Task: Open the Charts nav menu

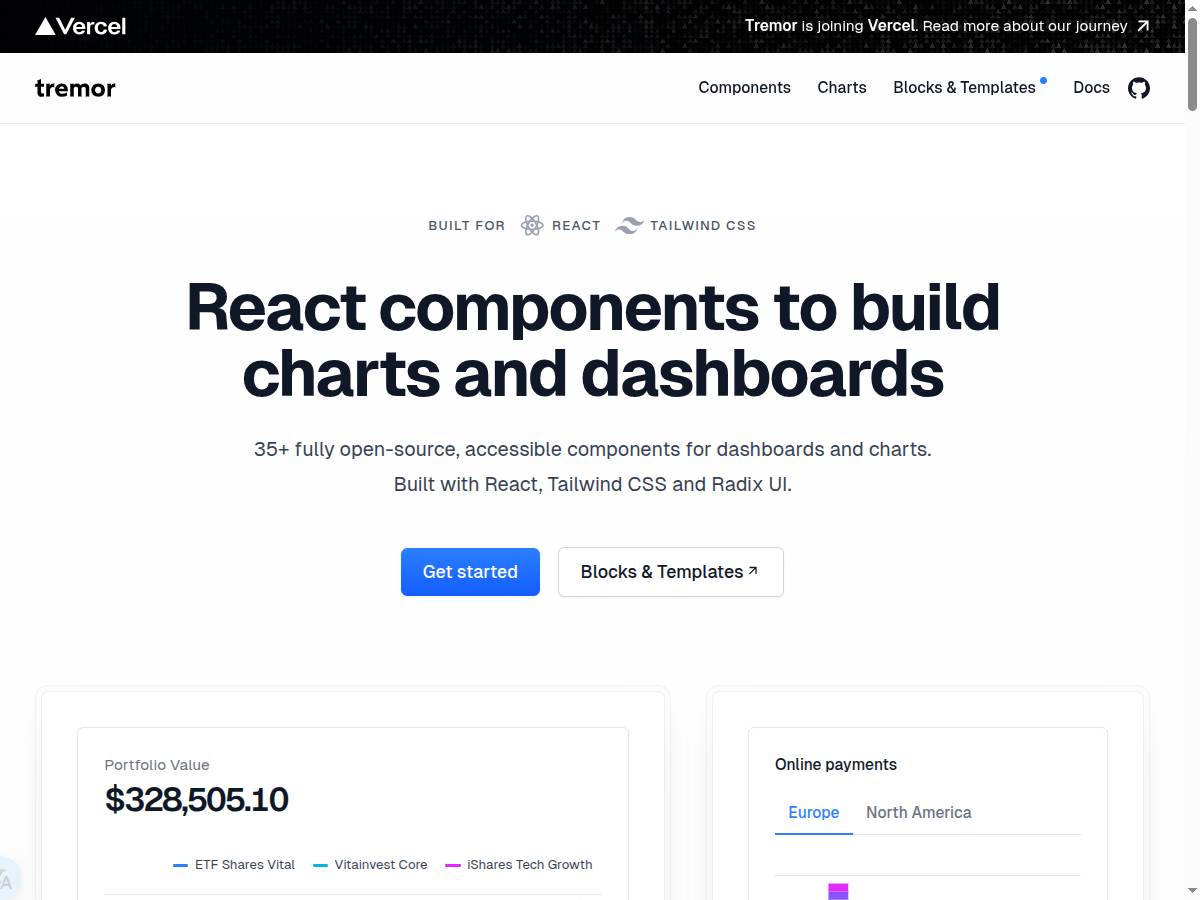Action: pos(842,88)
